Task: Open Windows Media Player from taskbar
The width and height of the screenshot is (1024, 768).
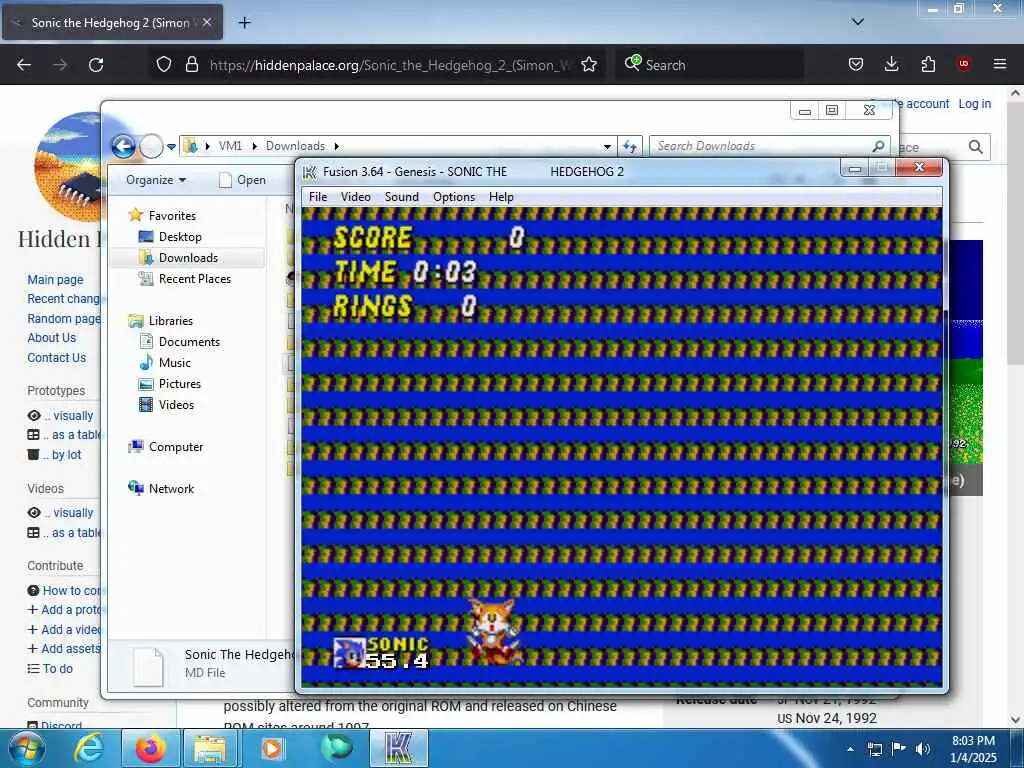Action: [272, 748]
